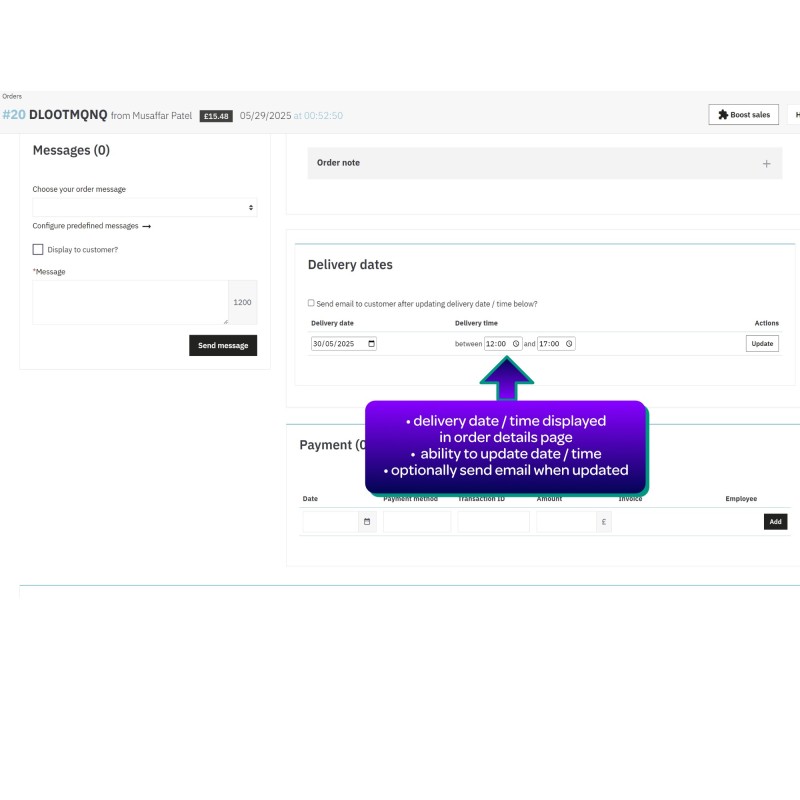Click the Employee column header

tap(741, 498)
